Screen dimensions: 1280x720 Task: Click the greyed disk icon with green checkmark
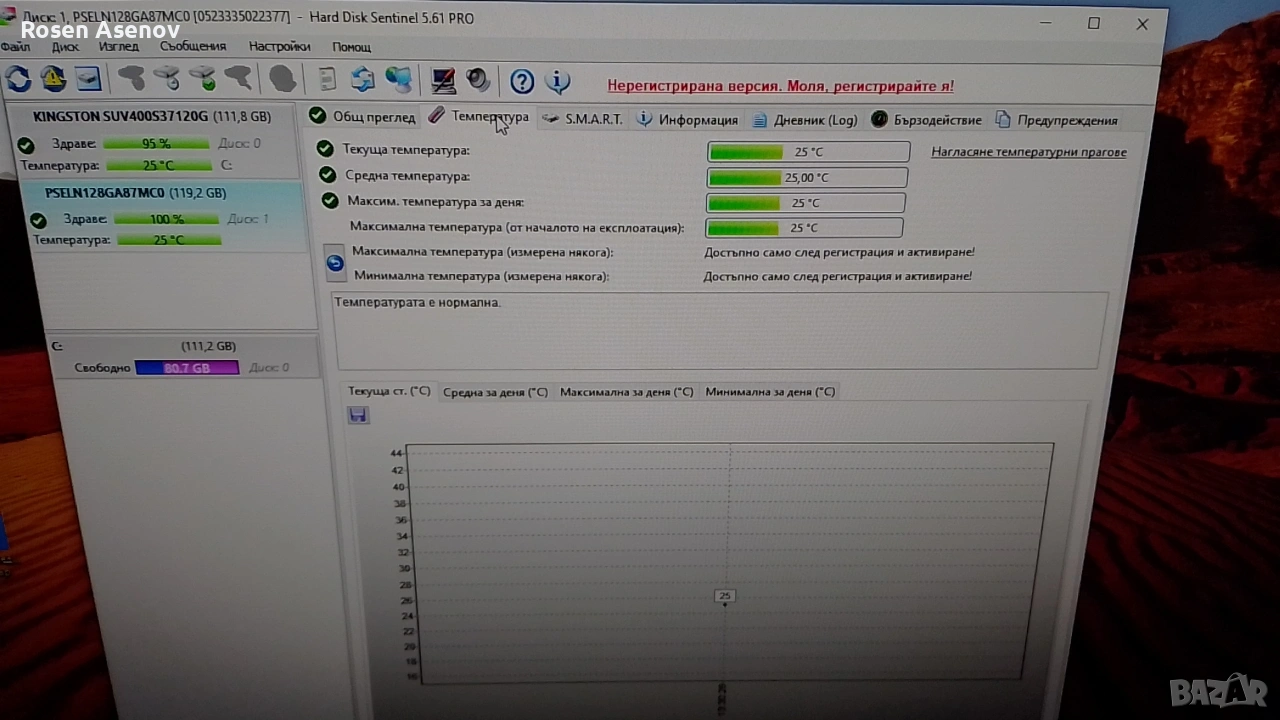(x=203, y=78)
